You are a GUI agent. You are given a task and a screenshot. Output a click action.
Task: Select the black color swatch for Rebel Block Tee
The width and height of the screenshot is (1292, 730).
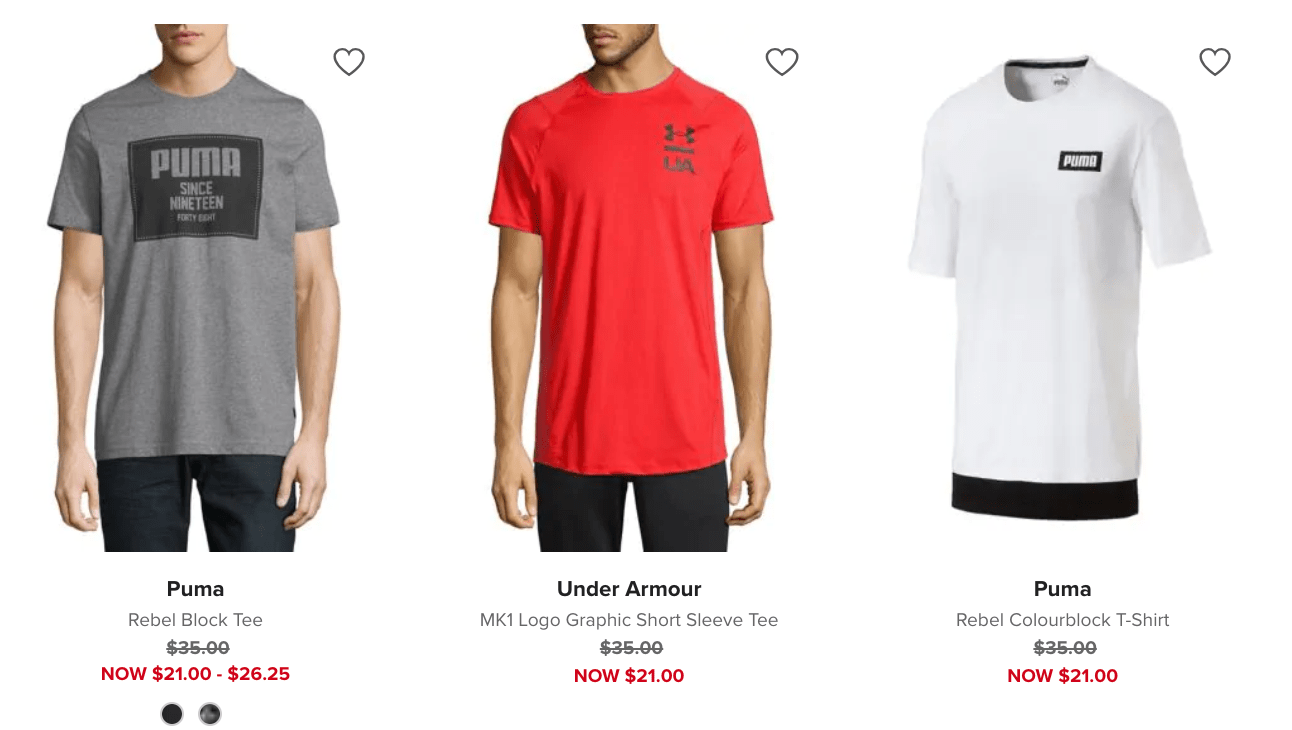click(172, 714)
